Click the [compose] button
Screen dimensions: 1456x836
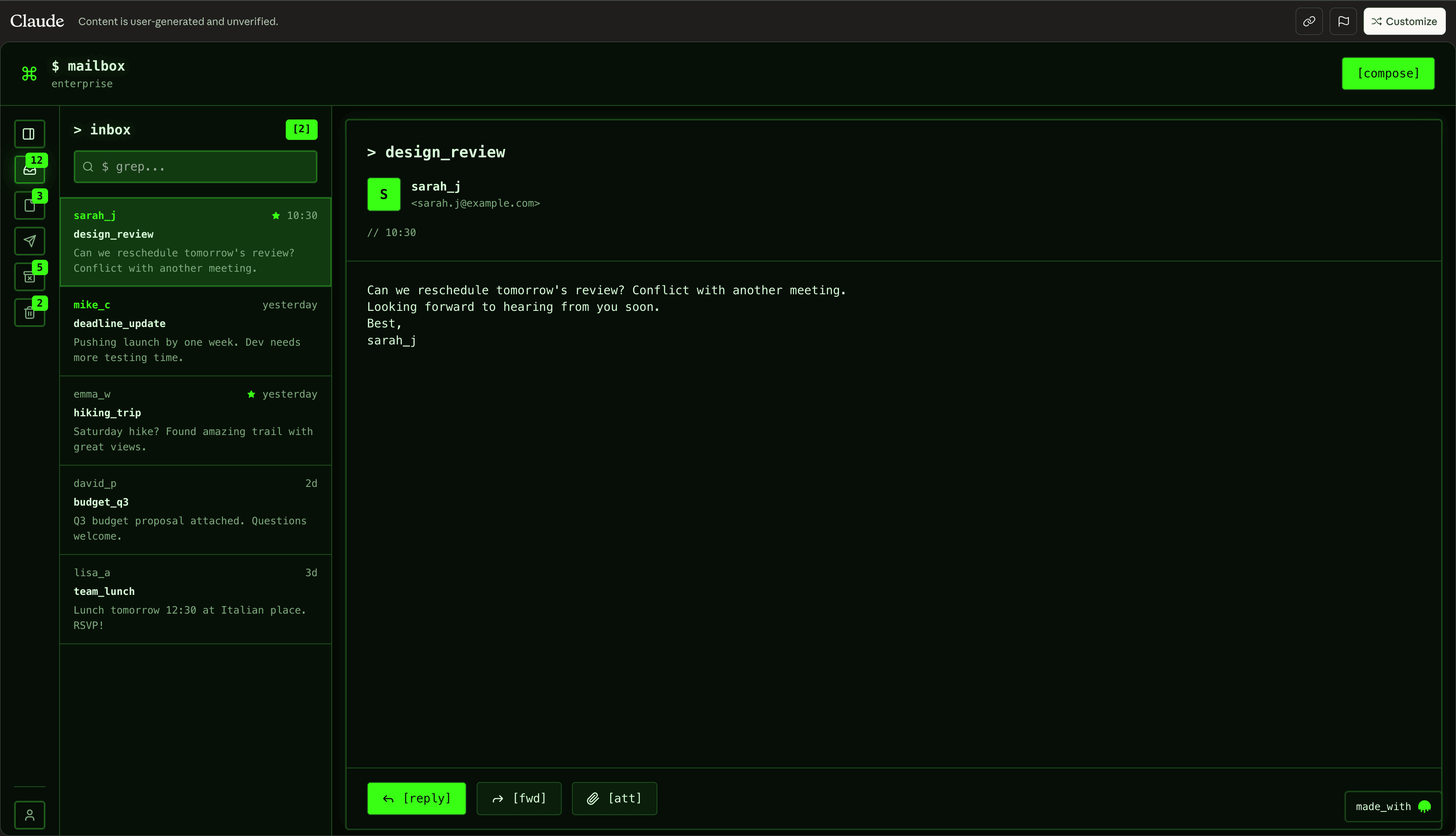pyautogui.click(x=1388, y=74)
